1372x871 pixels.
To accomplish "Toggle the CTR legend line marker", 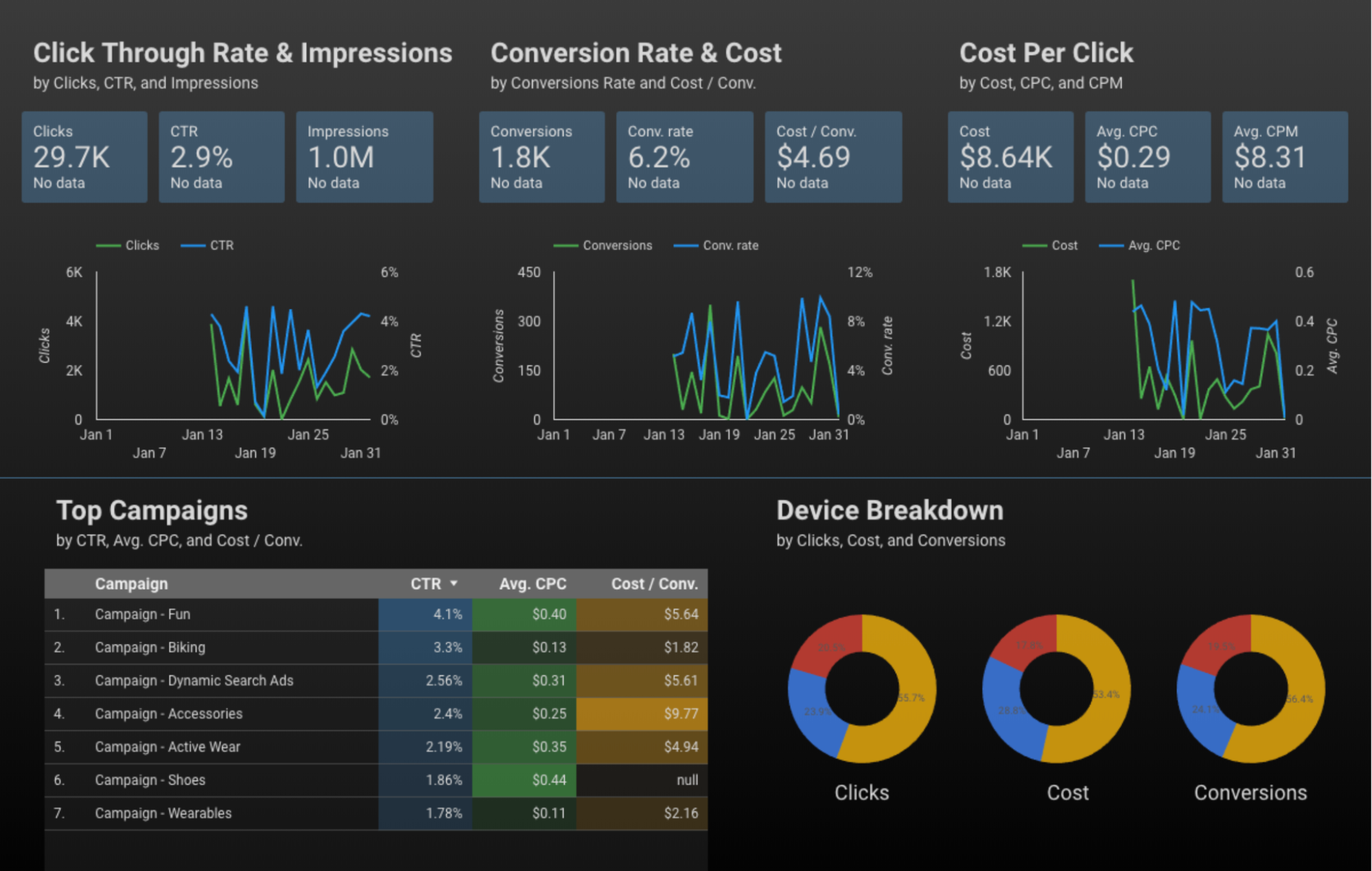I will point(193,246).
